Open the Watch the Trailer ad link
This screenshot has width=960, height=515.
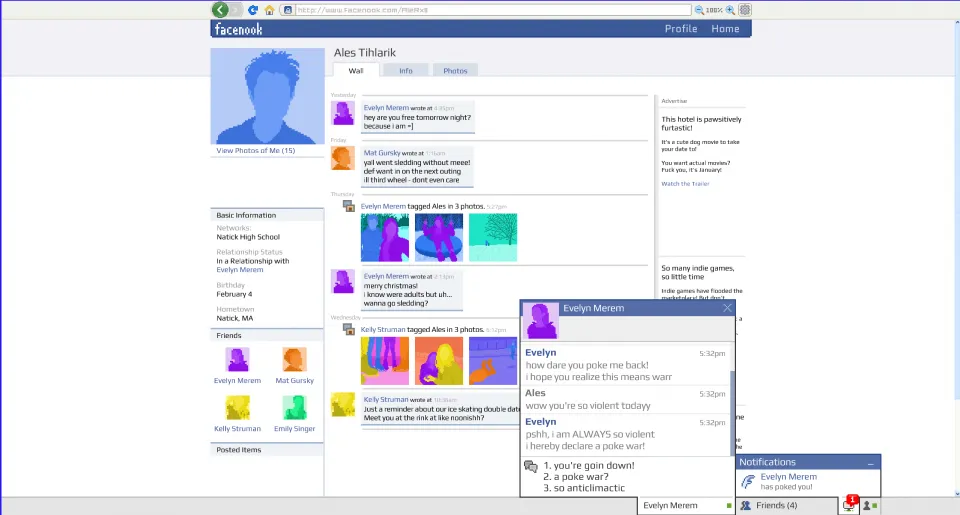(685, 184)
